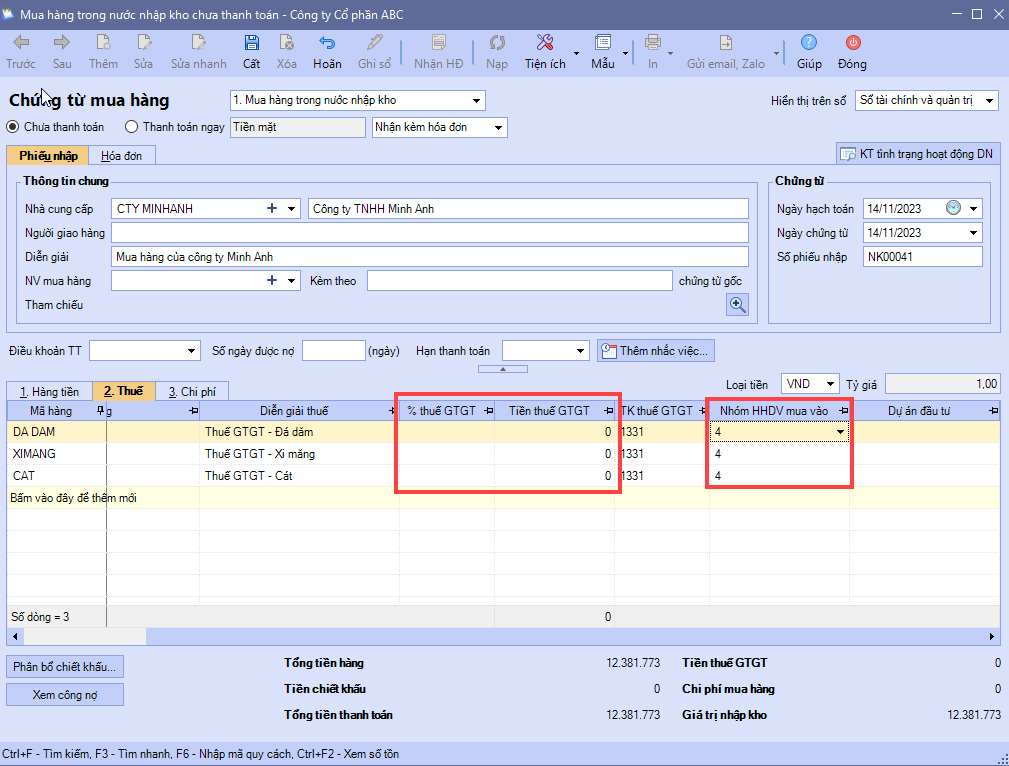Click the Phân bổ chiết khấu button
1009x766 pixels.
pyautogui.click(x=65, y=666)
